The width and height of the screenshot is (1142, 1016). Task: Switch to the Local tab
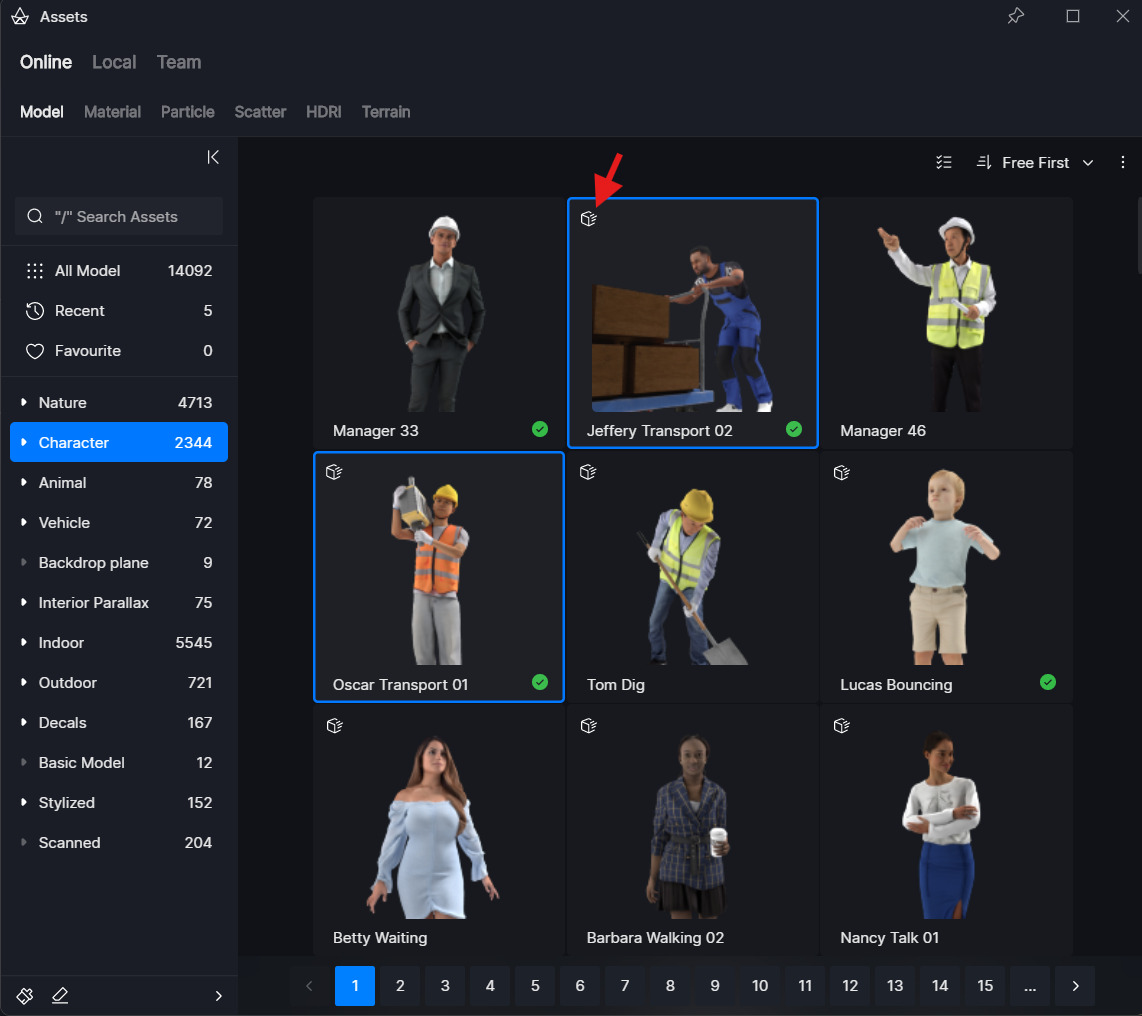point(114,62)
